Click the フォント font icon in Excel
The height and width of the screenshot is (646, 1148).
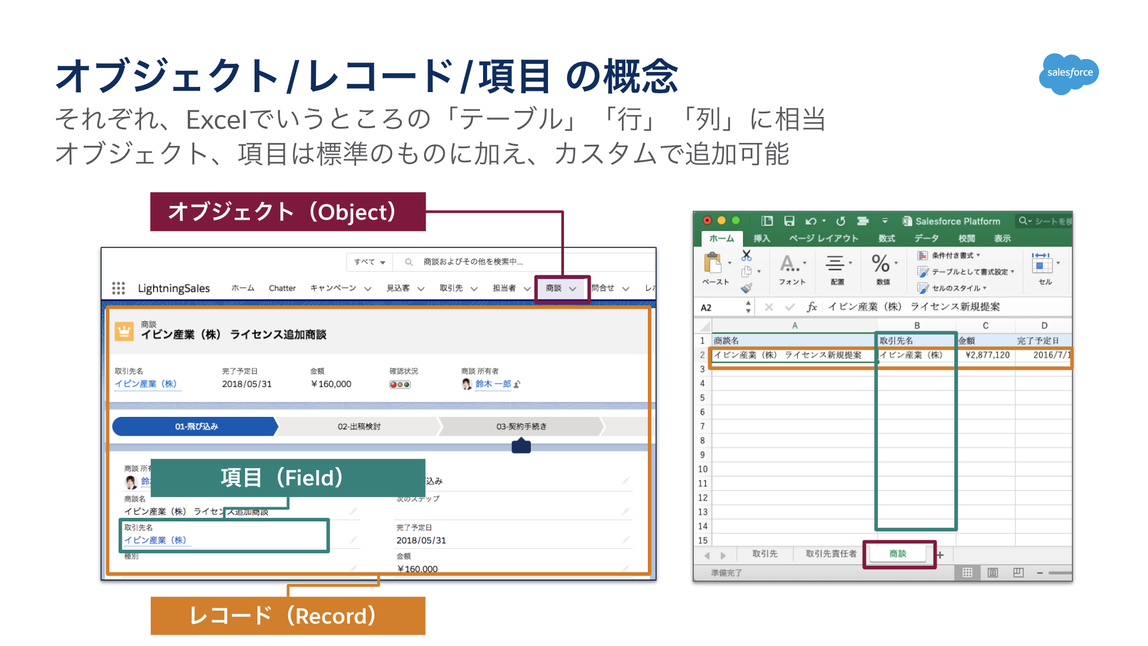click(789, 264)
